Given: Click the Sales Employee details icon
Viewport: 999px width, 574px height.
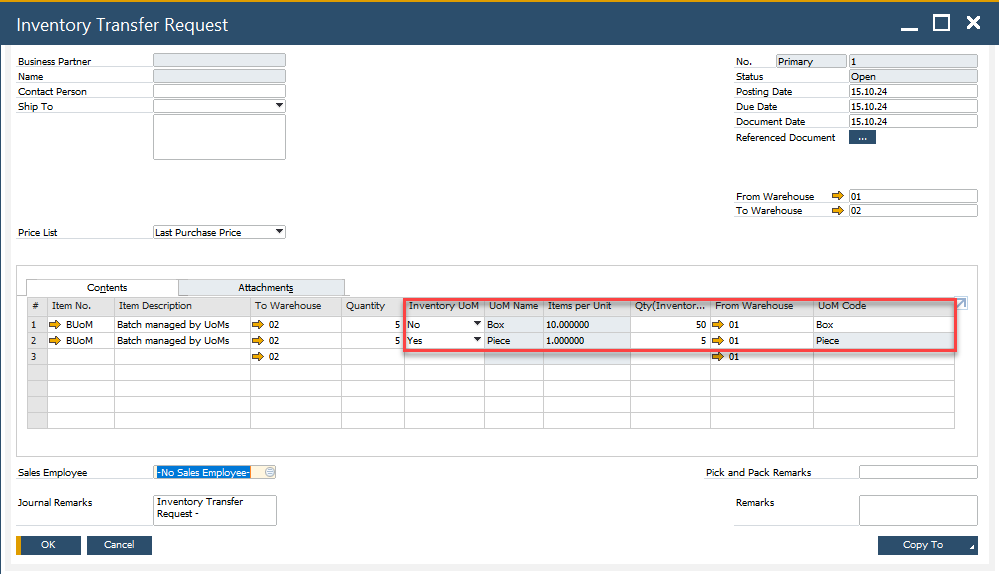Looking at the screenshot, I should pyautogui.click(x=270, y=473).
